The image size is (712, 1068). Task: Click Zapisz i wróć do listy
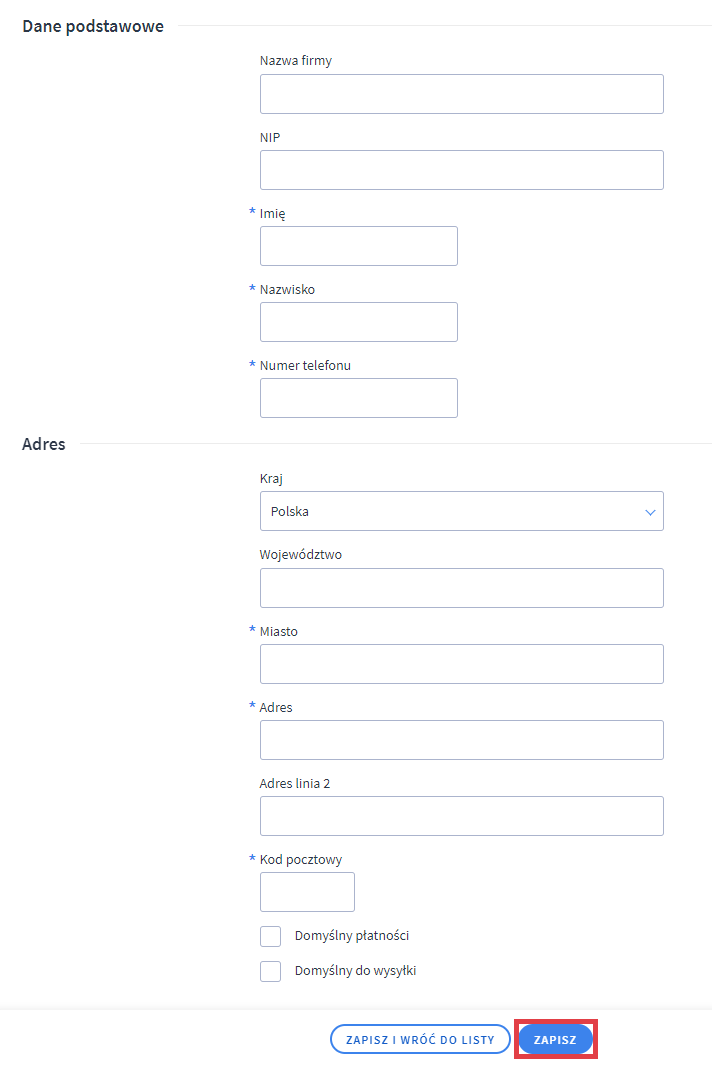click(420, 1040)
